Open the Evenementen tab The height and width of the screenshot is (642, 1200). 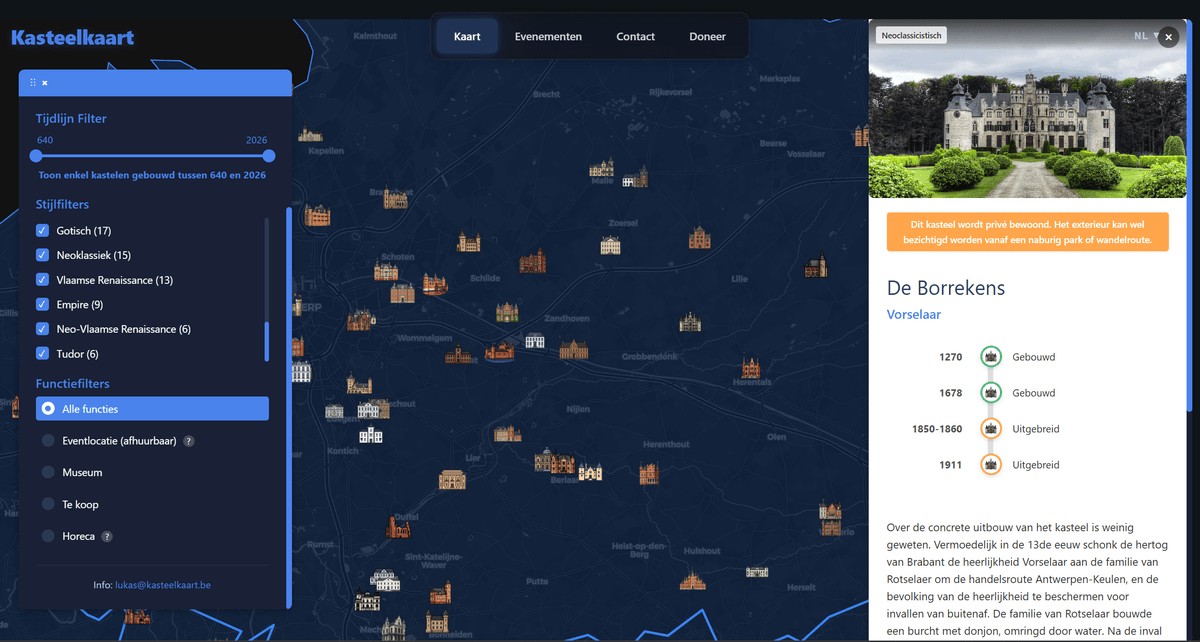point(548,37)
